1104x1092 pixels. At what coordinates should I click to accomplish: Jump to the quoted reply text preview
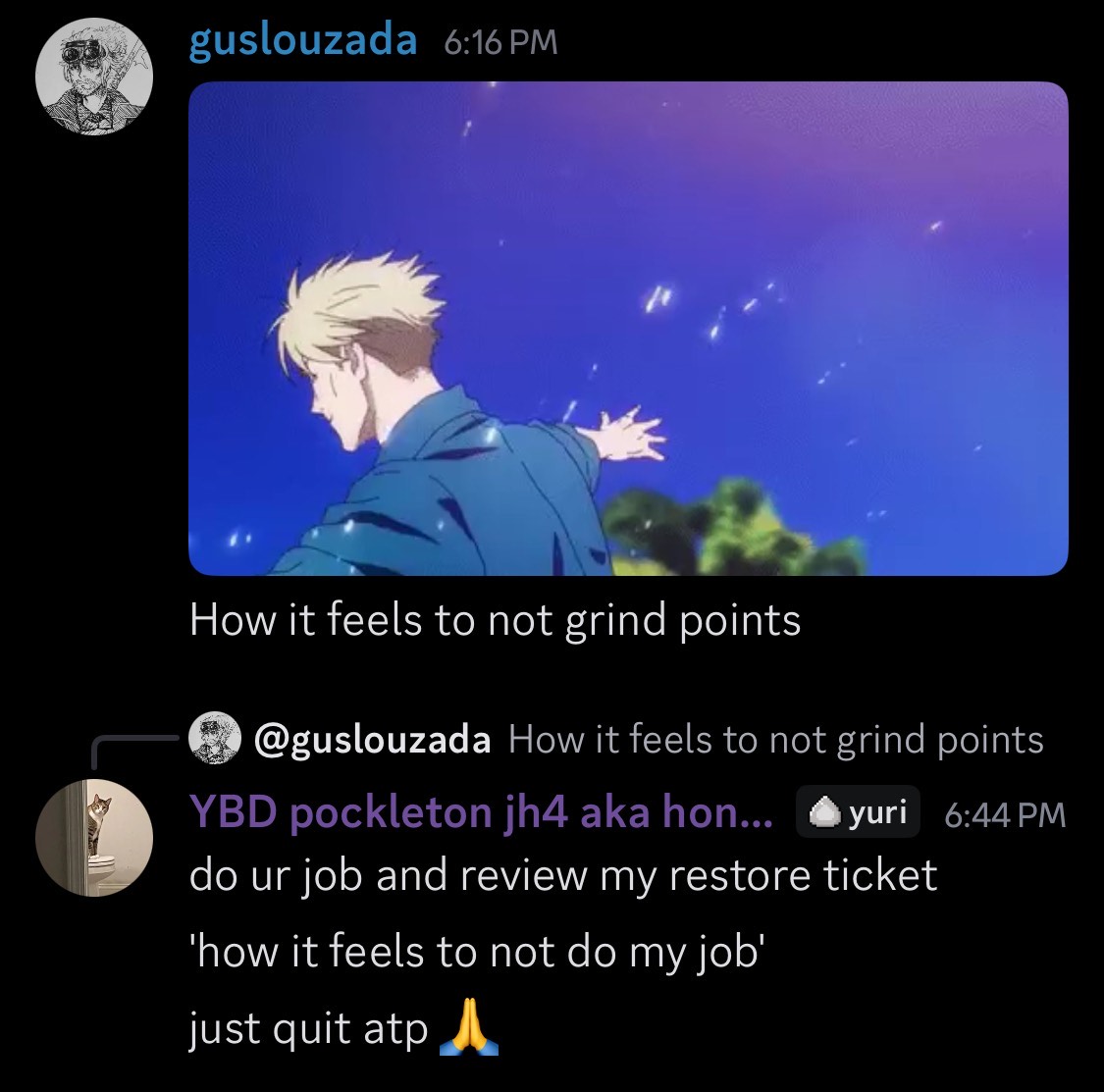776,739
